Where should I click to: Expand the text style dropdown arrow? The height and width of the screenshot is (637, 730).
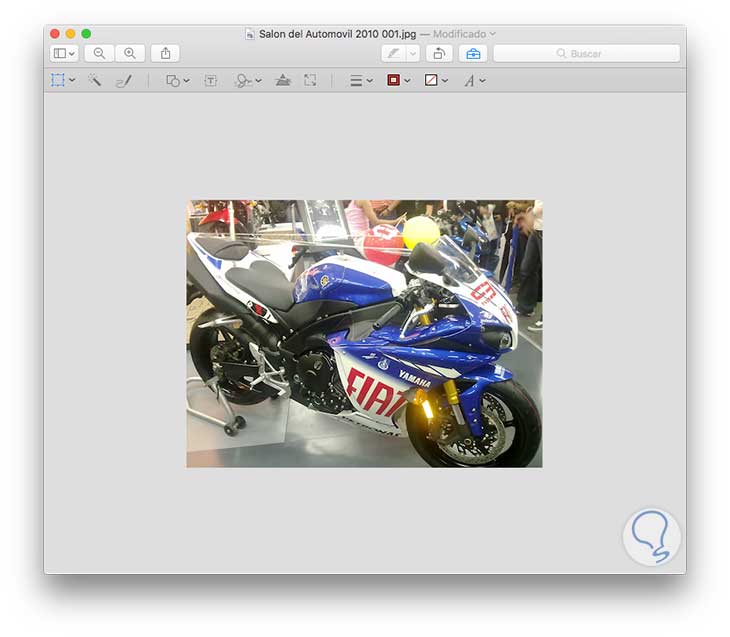pyautogui.click(x=483, y=81)
